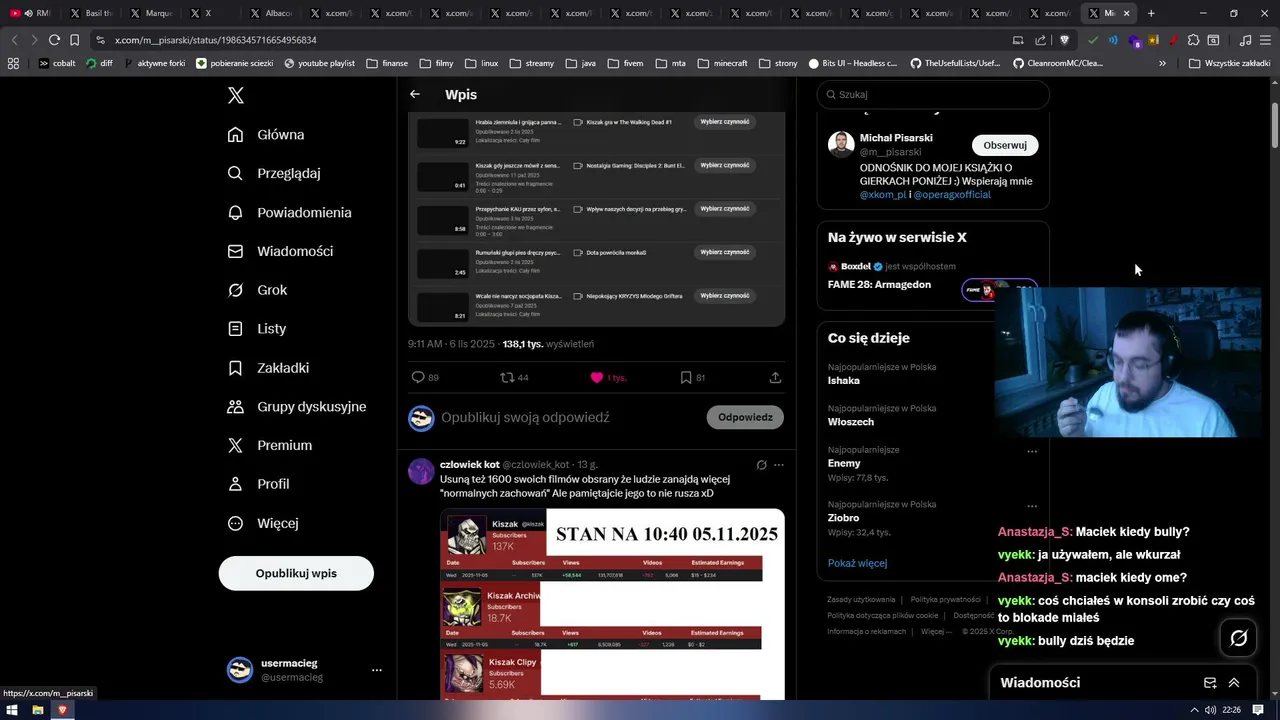The image size is (1280, 720).
Task: Show hidden bookmarks with the overflow chevron
Action: (1162, 63)
